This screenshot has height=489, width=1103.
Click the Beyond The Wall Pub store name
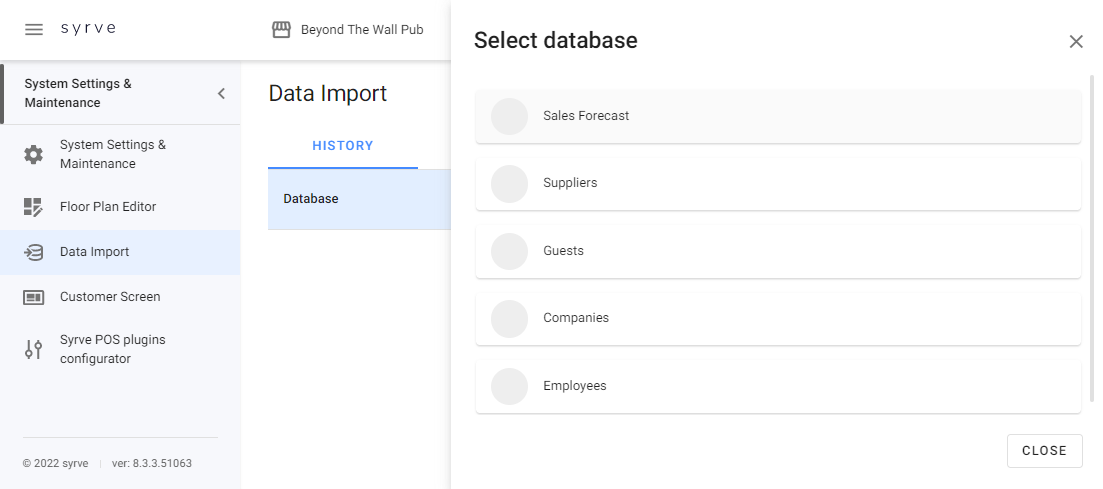362,30
